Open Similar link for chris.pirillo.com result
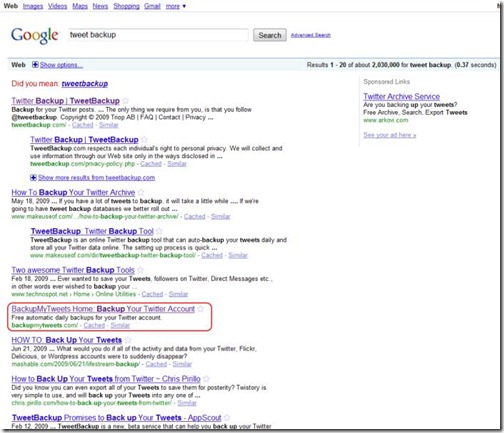This screenshot has width=504, height=433. point(187,403)
